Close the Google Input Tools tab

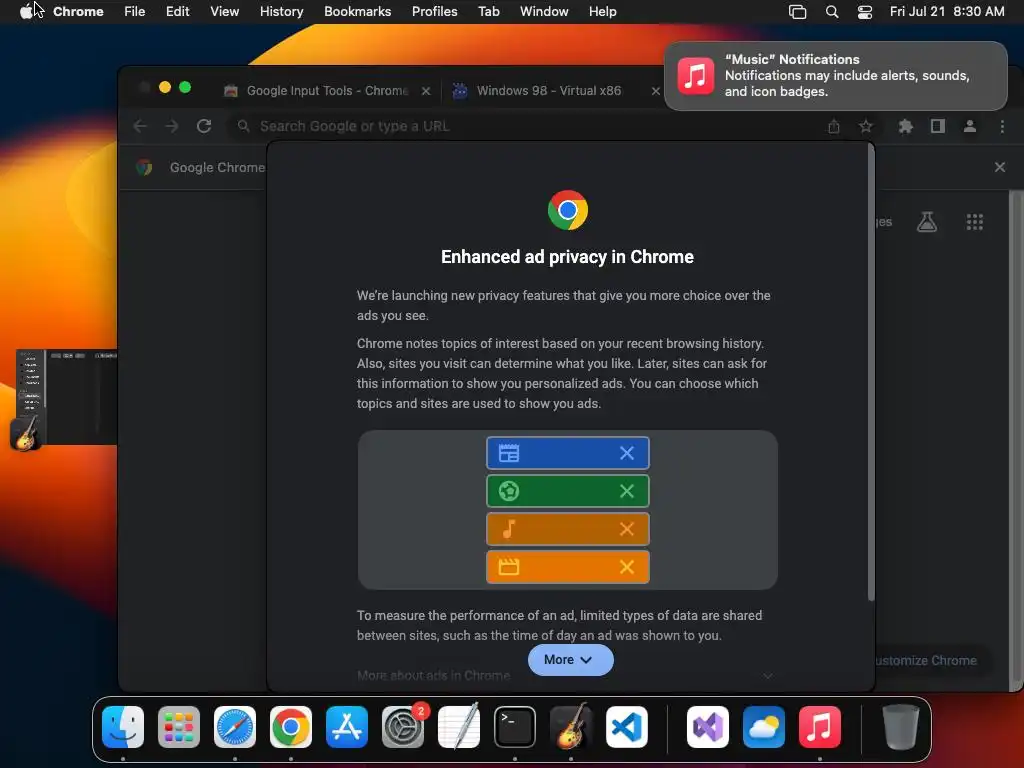[x=426, y=91]
